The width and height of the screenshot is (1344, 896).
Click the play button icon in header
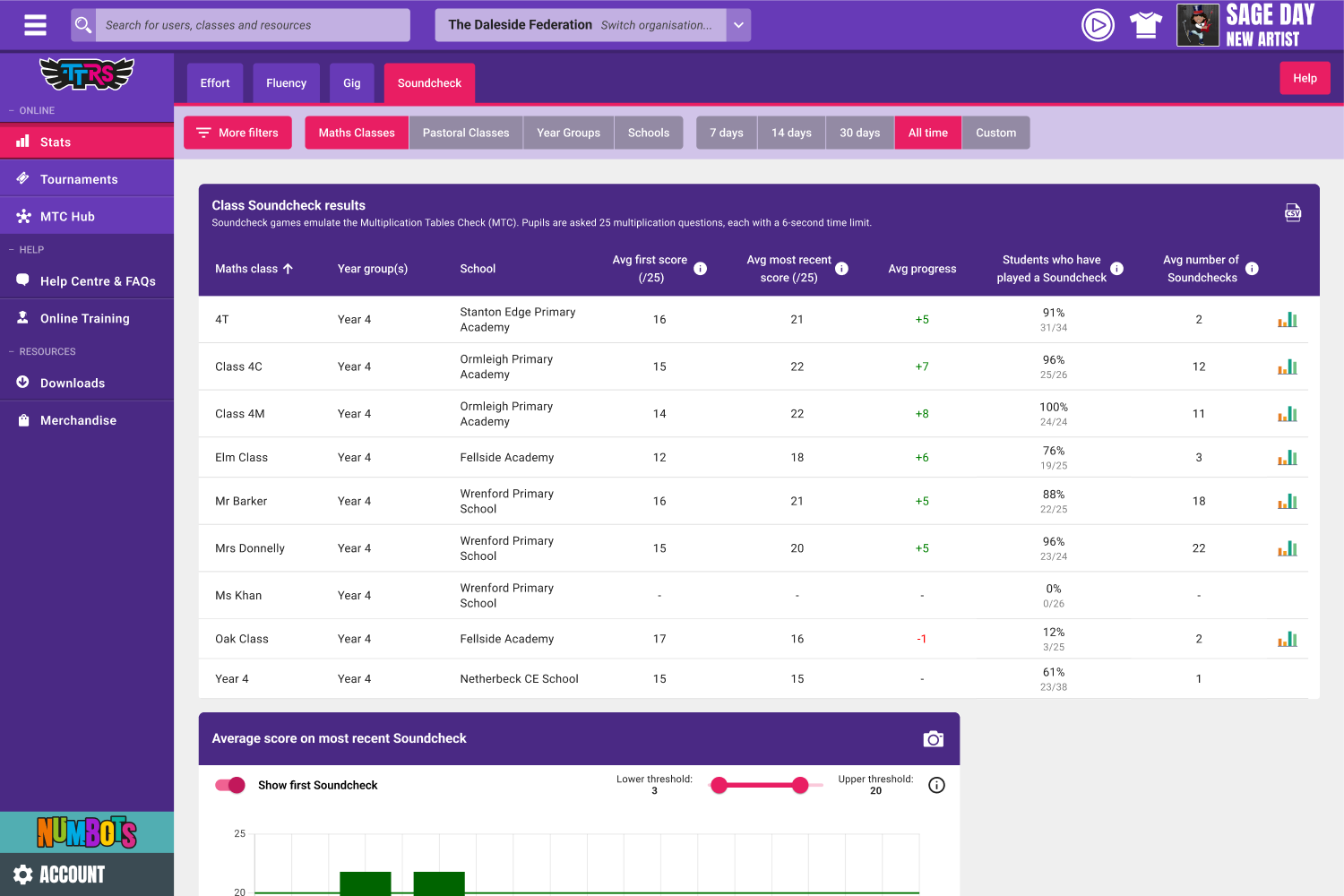1098,25
